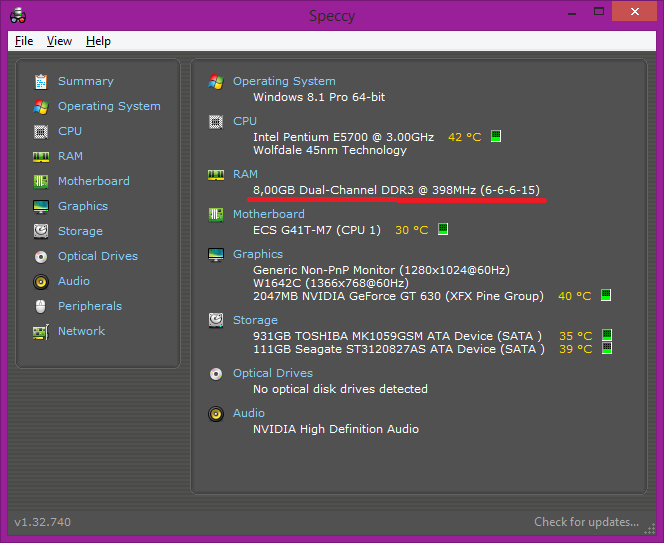Click the 111GB Seagate ST3120827AS drive text
Screen dimensions: 664x543
click(x=399, y=349)
